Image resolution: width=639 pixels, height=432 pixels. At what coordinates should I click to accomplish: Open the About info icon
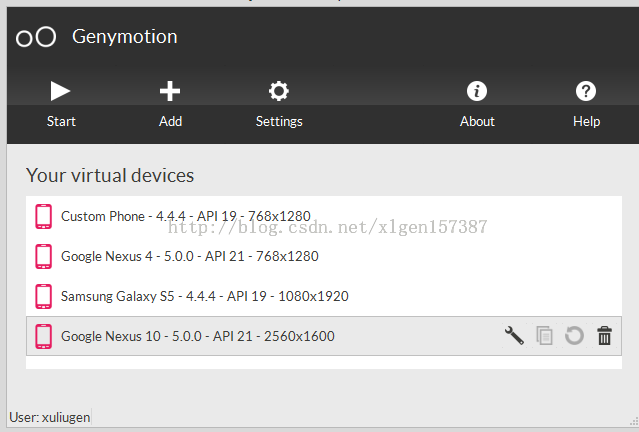477,92
